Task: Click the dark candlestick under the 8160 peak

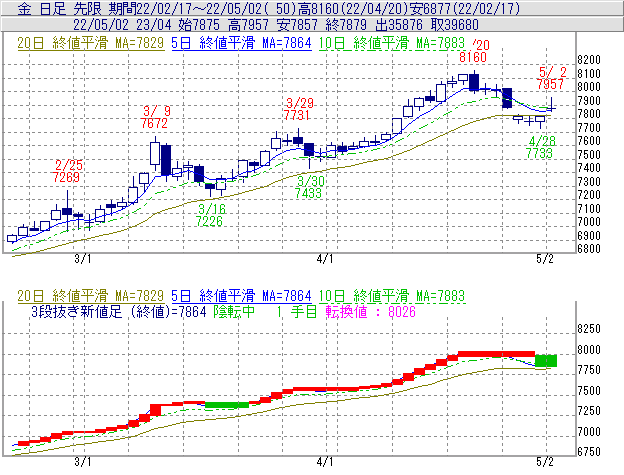Action: pyautogui.click(x=474, y=82)
